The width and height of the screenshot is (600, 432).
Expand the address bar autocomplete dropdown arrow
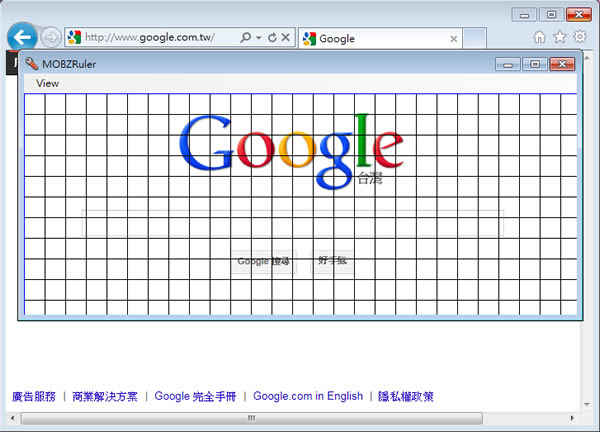[x=258, y=38]
